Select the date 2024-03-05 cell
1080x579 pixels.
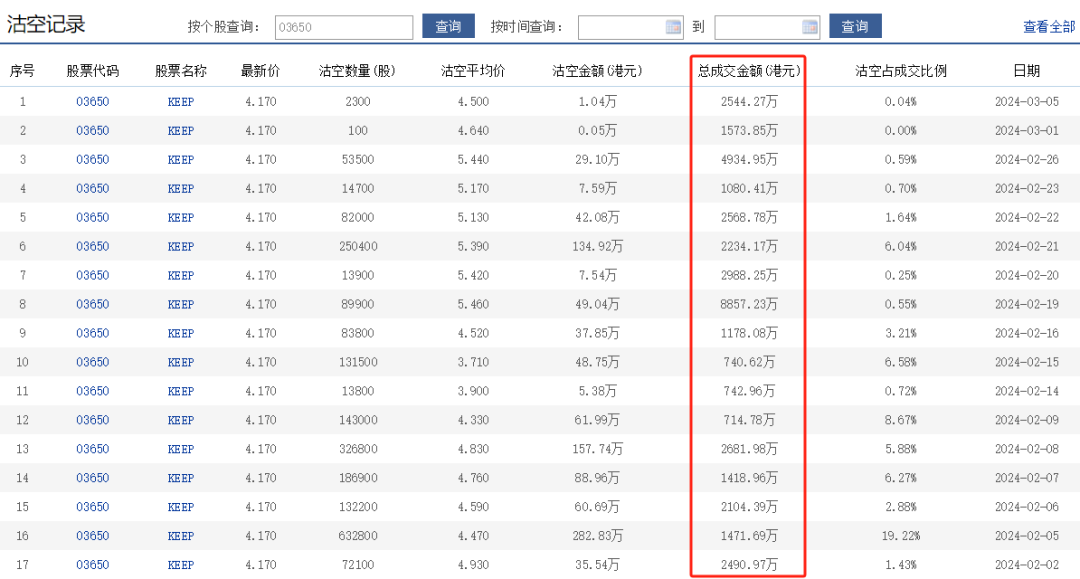(1026, 101)
